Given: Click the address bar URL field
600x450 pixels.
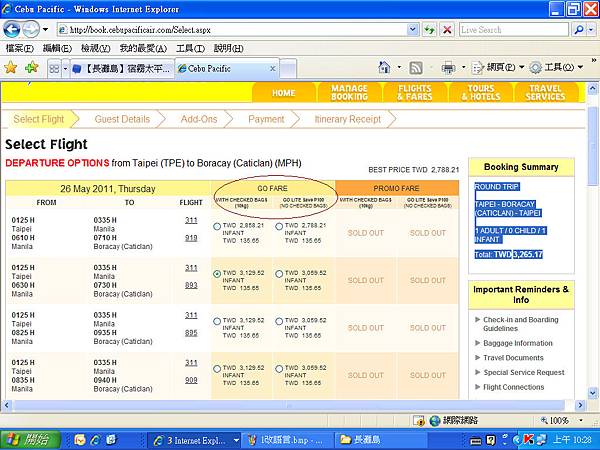Looking at the screenshot, I should 232,29.
